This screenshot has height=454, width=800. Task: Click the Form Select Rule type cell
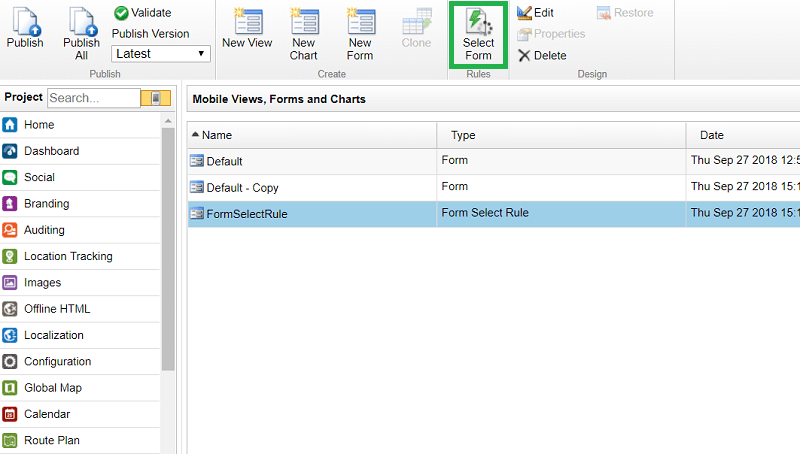(561, 214)
